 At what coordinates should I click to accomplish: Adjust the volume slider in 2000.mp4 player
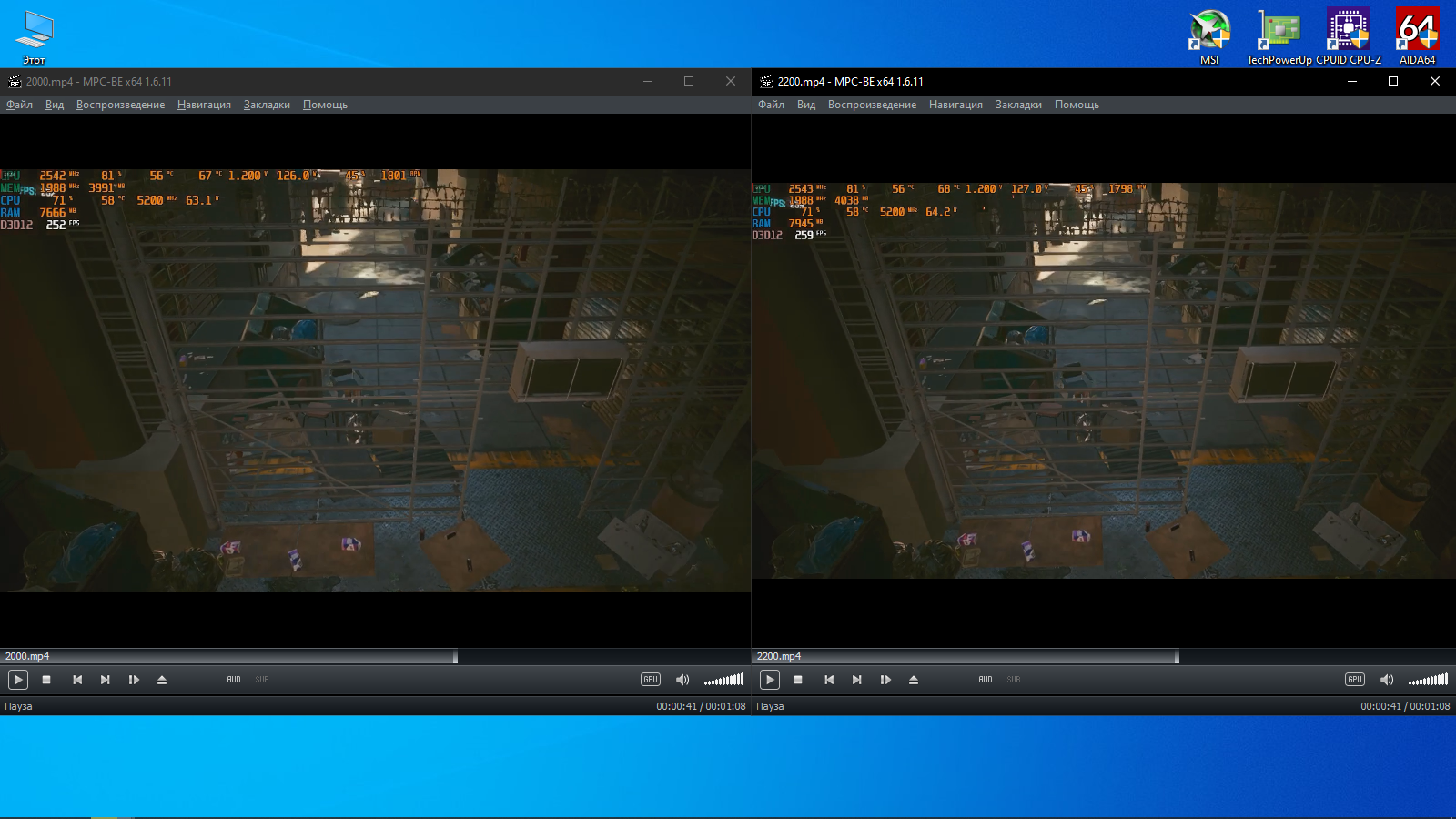tap(723, 680)
